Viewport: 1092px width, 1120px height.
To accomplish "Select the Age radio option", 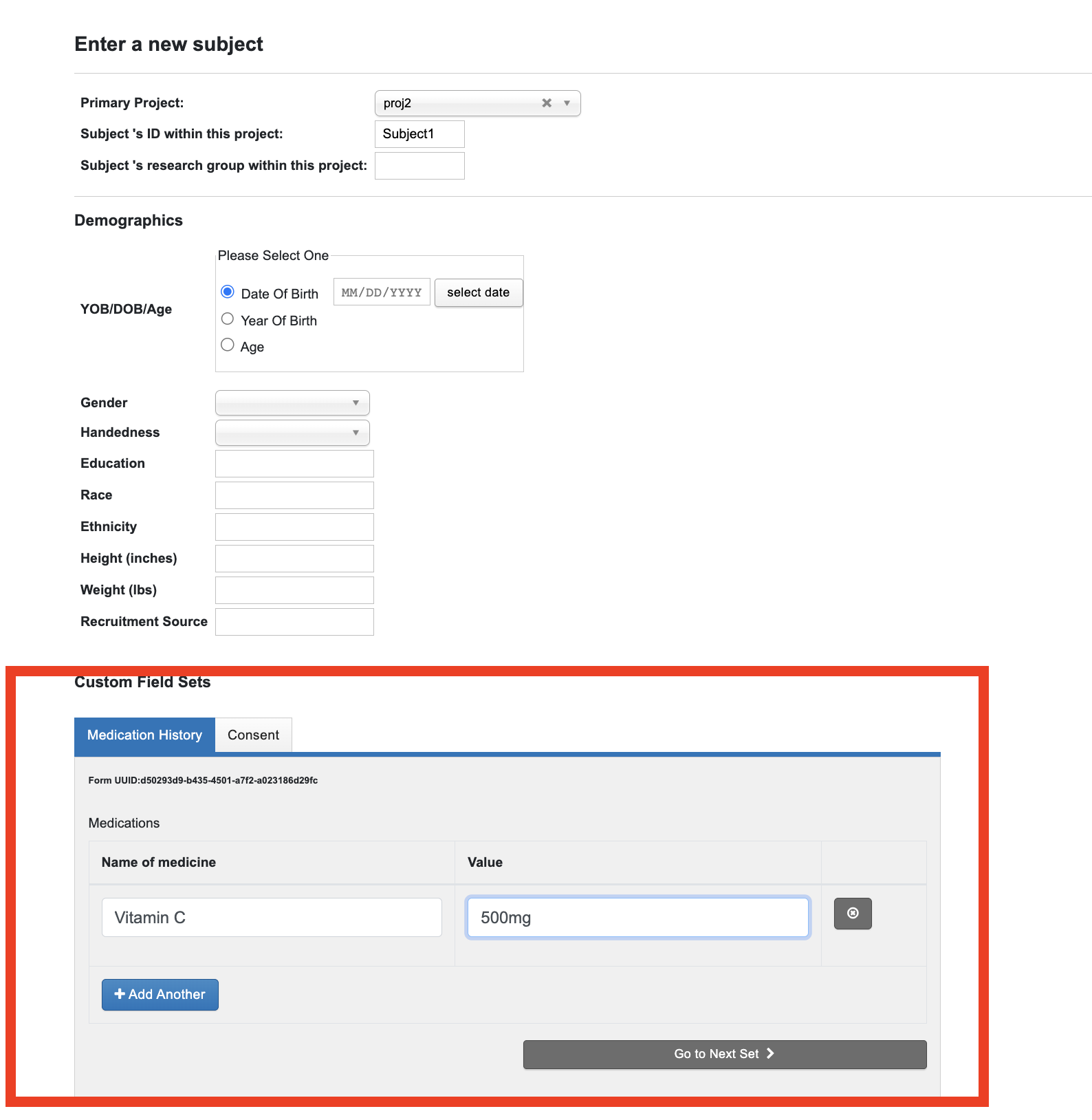I will (x=228, y=345).
